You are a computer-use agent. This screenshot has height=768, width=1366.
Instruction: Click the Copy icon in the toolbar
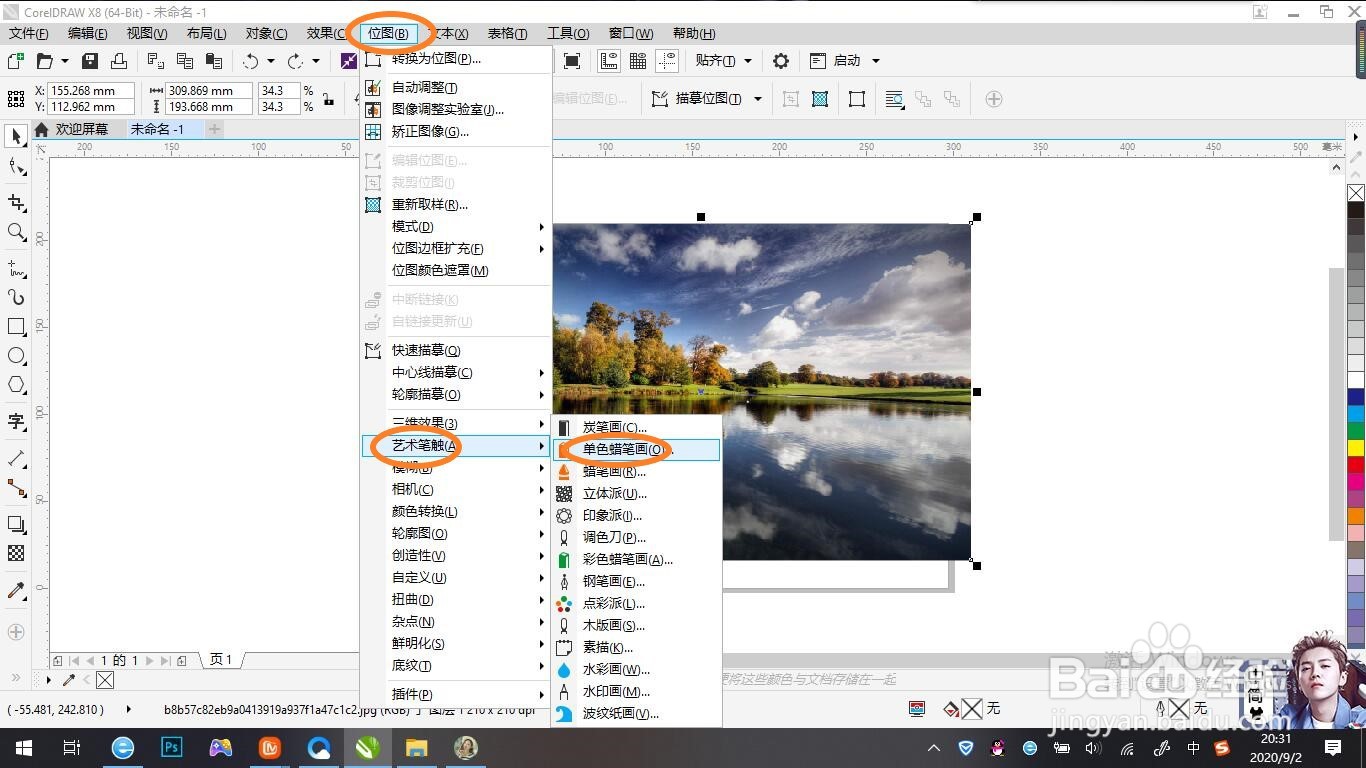(x=184, y=61)
